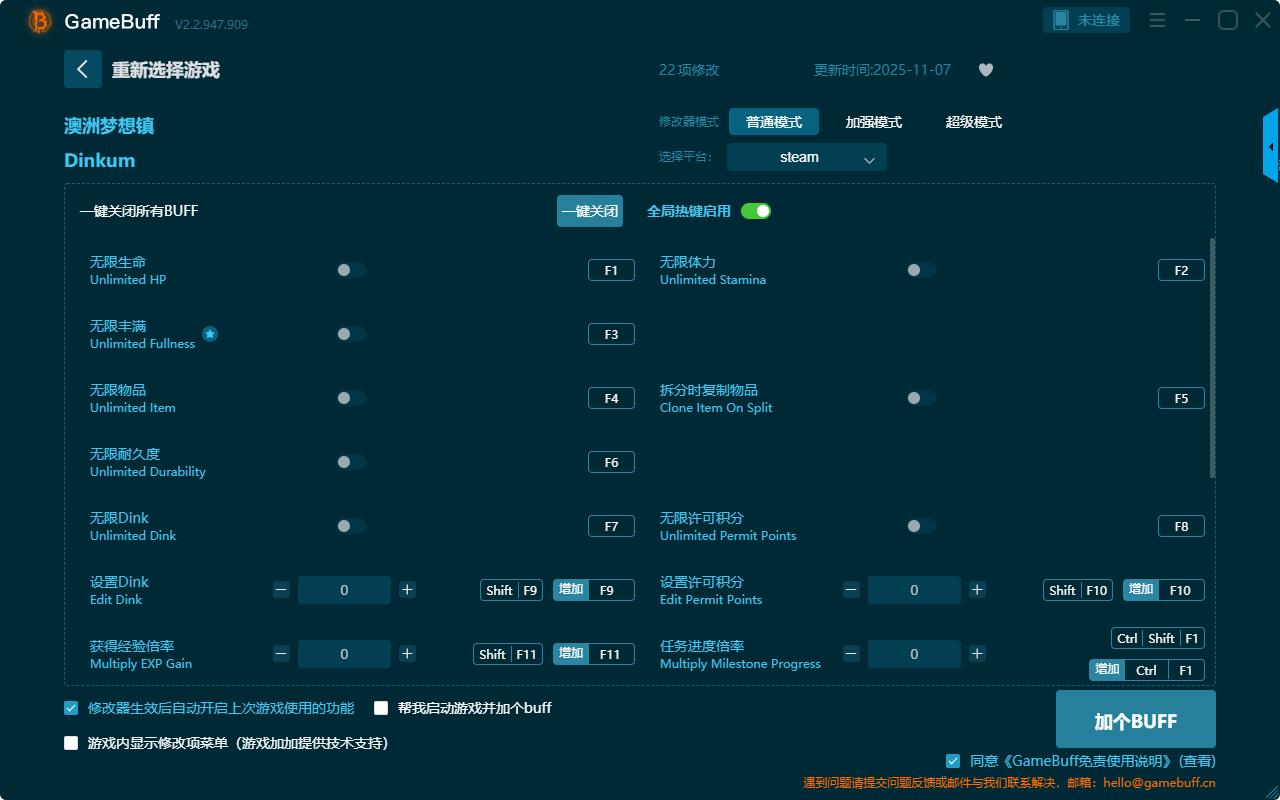Expand the blue side panel arrow

(1271, 146)
